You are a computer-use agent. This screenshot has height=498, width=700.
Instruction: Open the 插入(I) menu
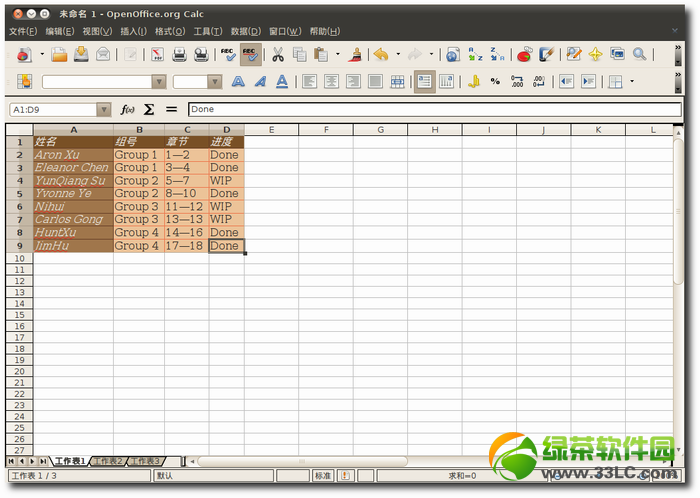pos(133,31)
